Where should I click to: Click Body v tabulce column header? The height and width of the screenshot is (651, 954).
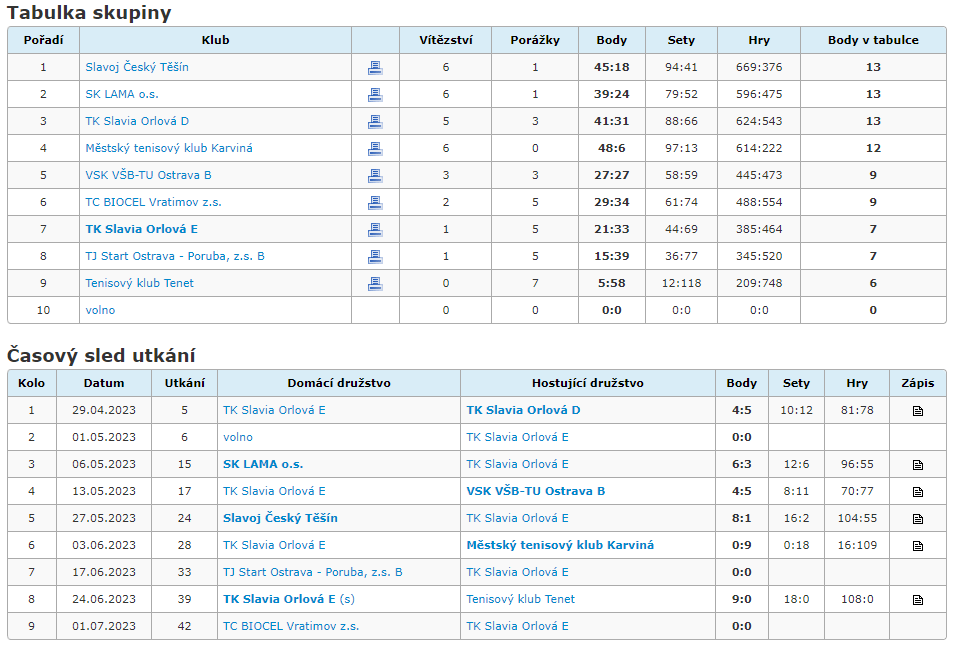tap(873, 40)
